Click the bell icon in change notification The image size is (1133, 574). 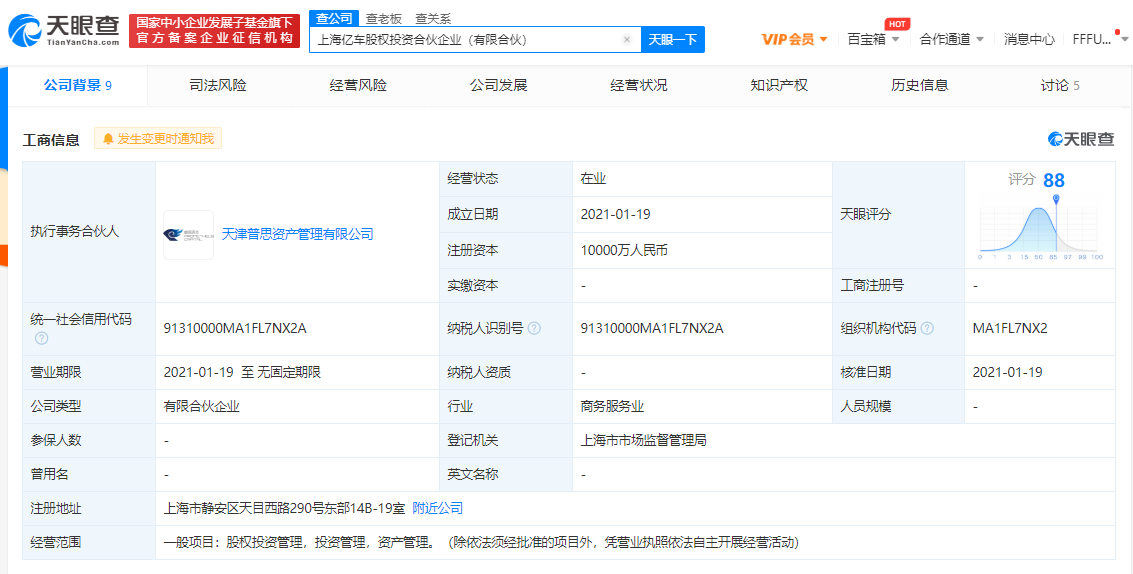click(108, 139)
